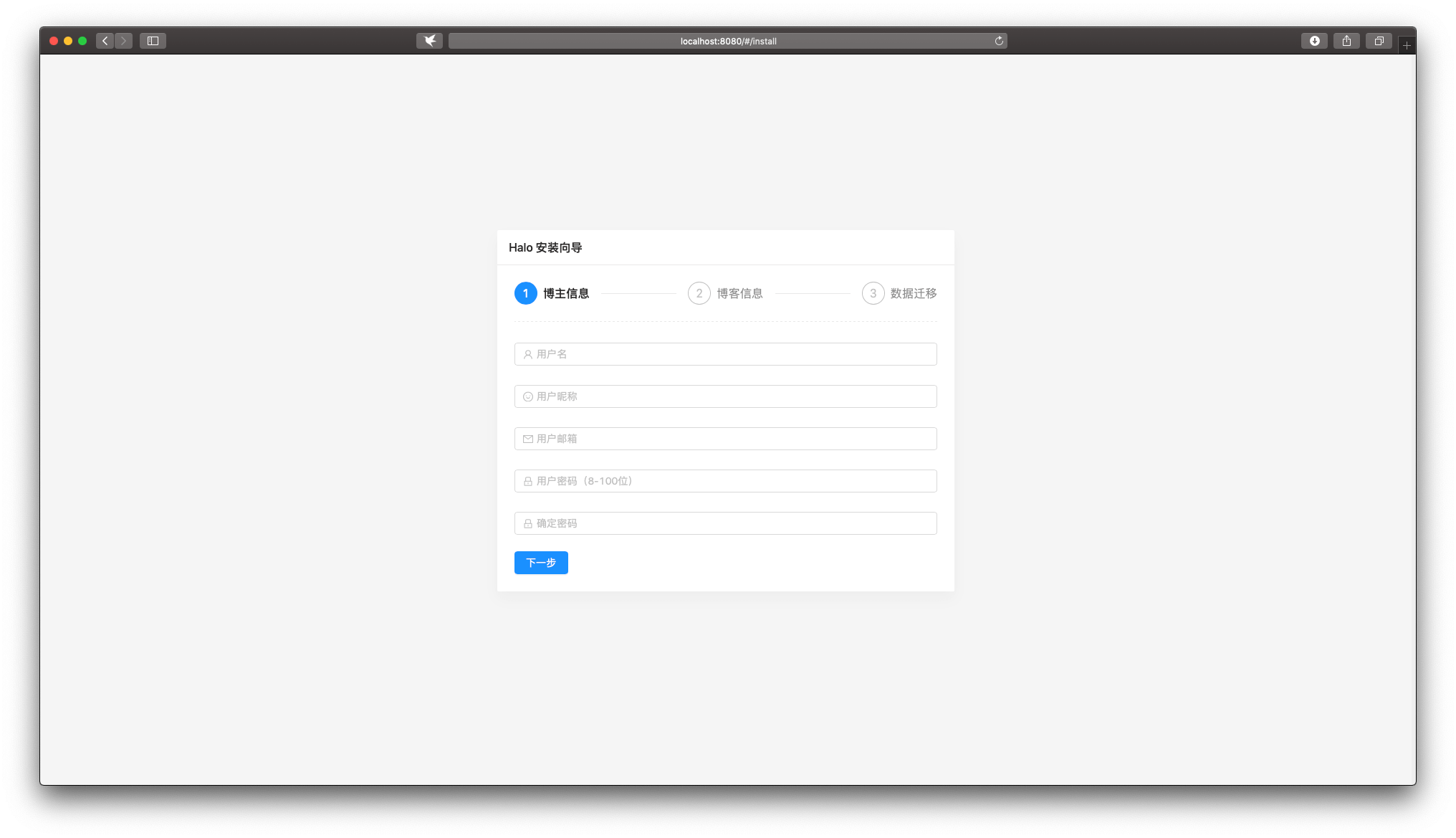Focus the 用户昵称 nickname field
The image size is (1456, 838).
coord(725,396)
